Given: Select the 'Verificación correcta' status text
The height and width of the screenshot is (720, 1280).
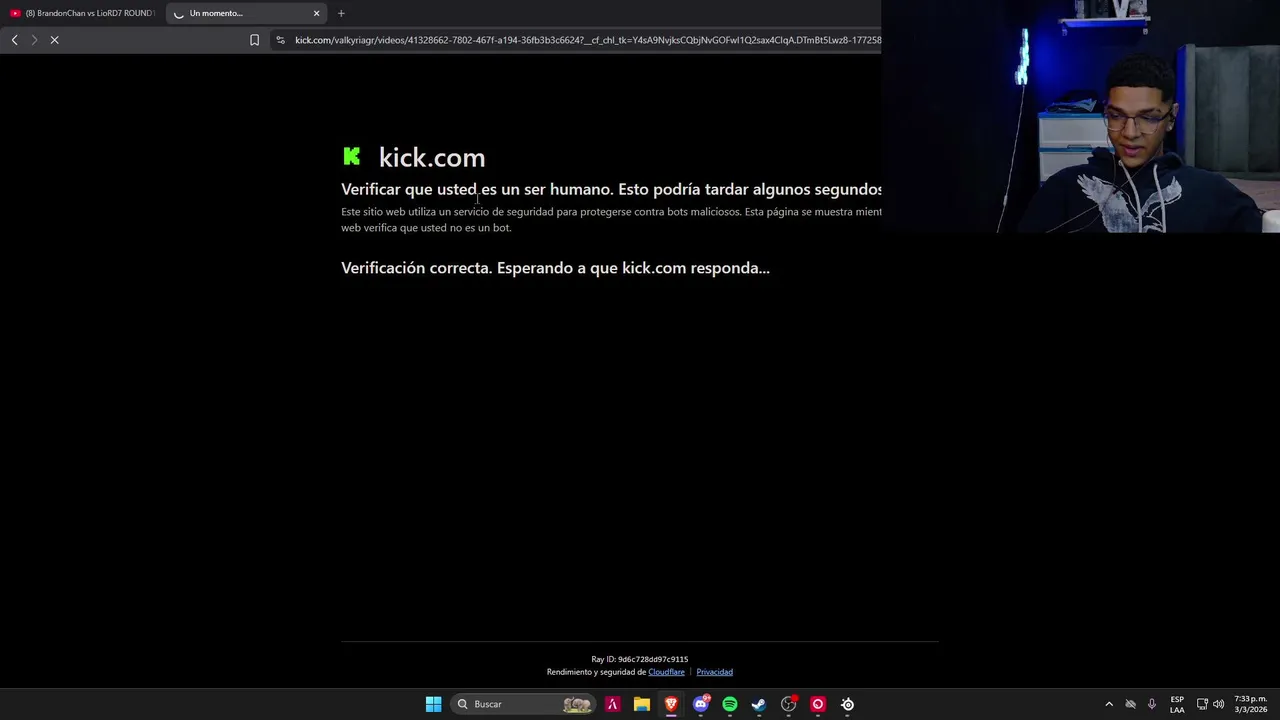Looking at the screenshot, I should click(x=555, y=268).
